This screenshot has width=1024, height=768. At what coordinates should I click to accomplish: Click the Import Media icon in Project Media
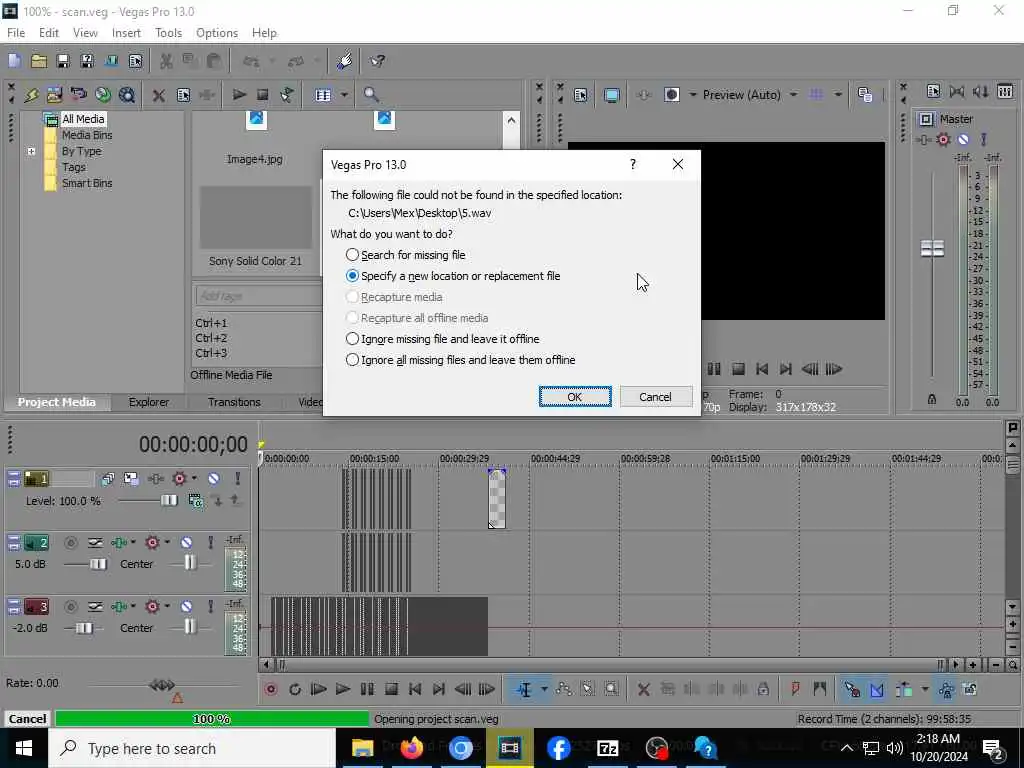(x=54, y=95)
